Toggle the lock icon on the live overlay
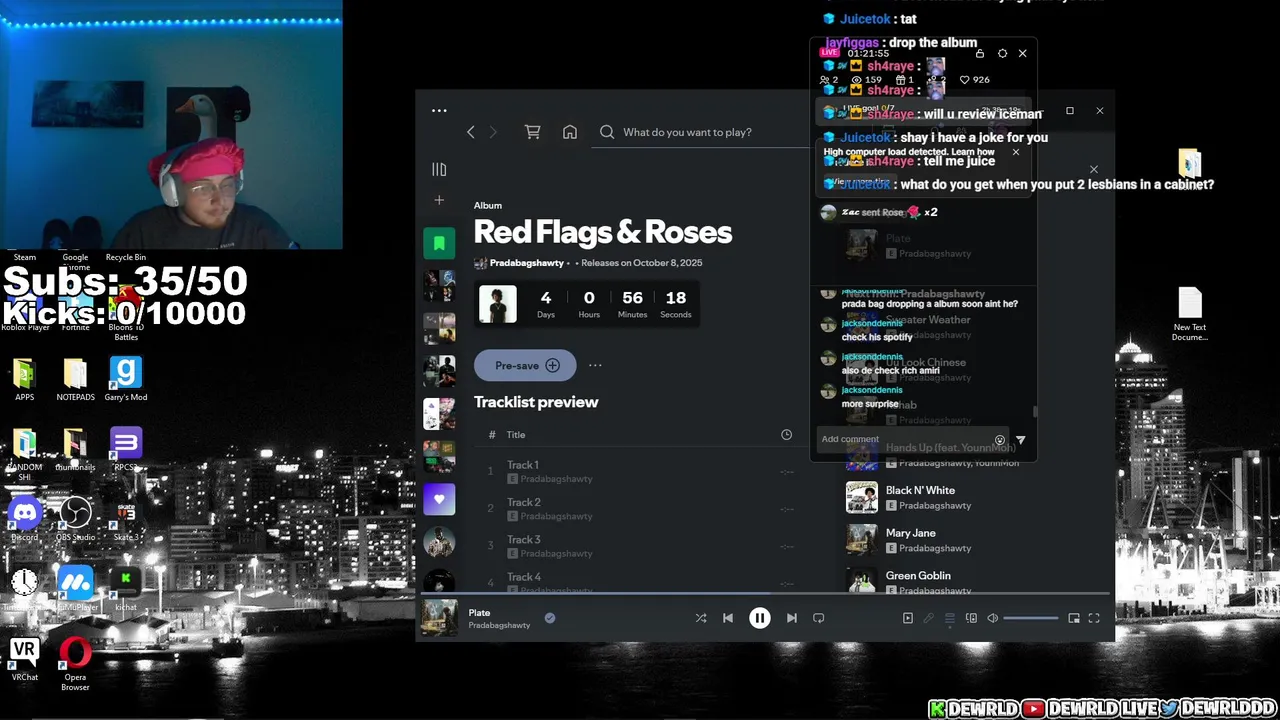1280x720 pixels. pyautogui.click(x=980, y=54)
